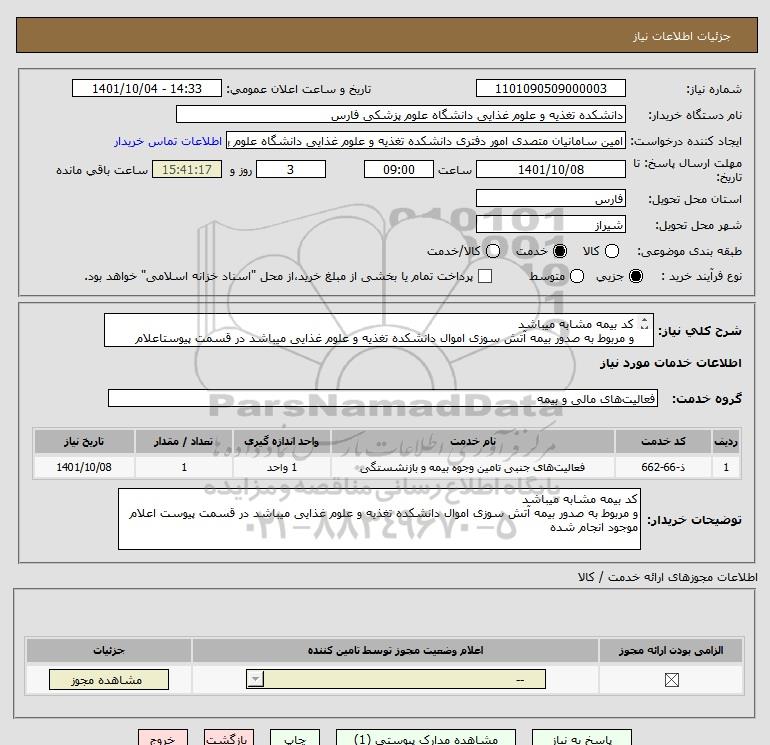Click the announcement date field 1401/10/04 - 14:33
Viewport: 770px width, 745px height.
click(147, 88)
